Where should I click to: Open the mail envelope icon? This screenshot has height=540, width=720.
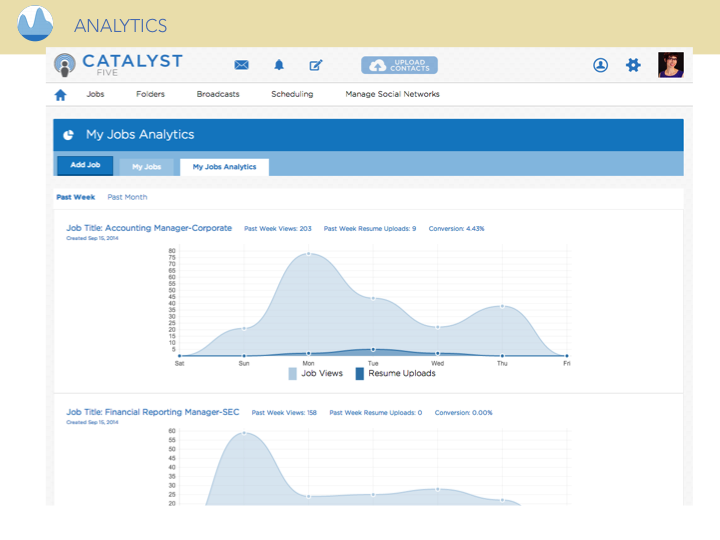tap(242, 65)
